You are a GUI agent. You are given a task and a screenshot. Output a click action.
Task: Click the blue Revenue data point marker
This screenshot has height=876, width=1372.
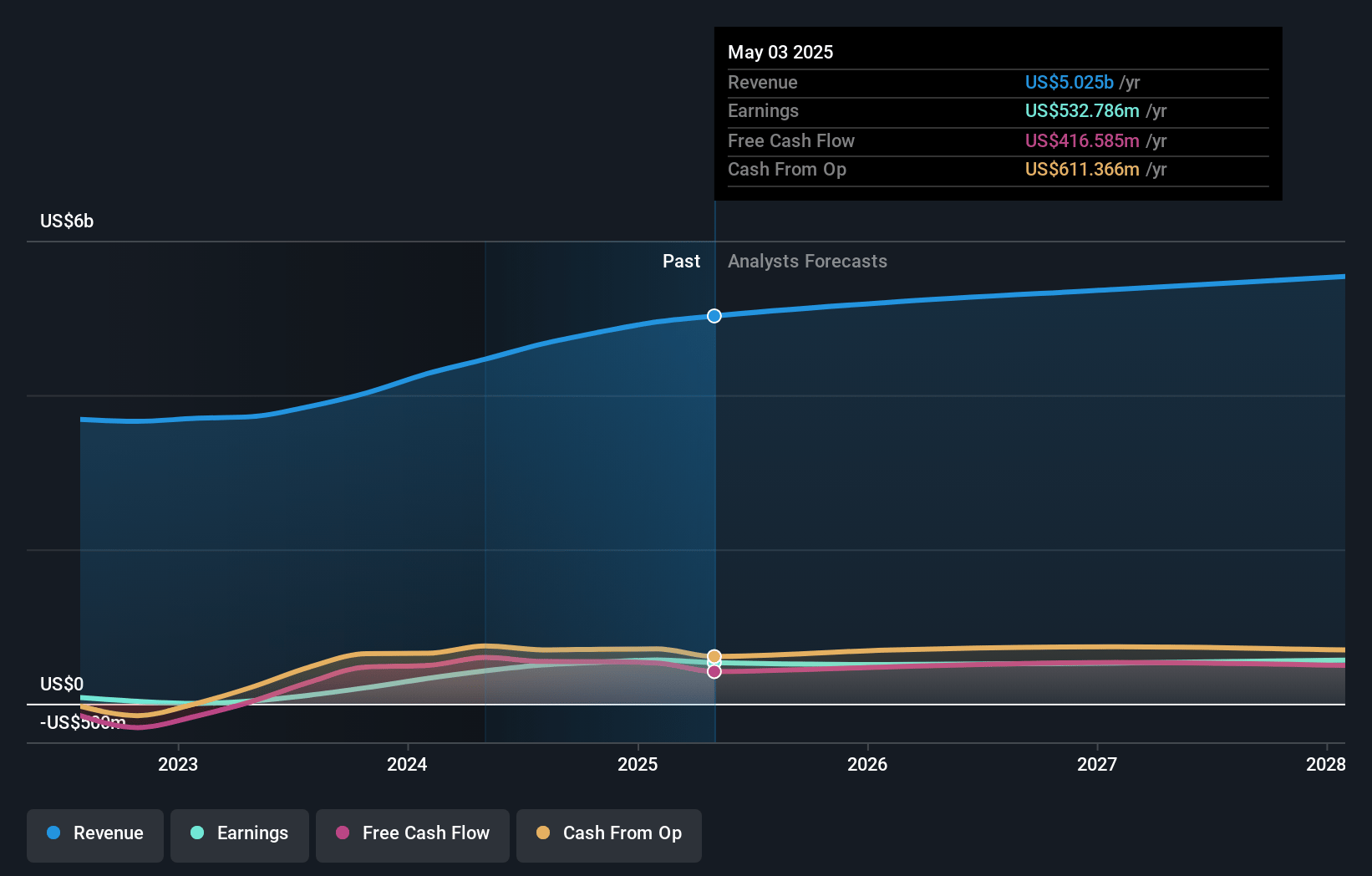(714, 316)
